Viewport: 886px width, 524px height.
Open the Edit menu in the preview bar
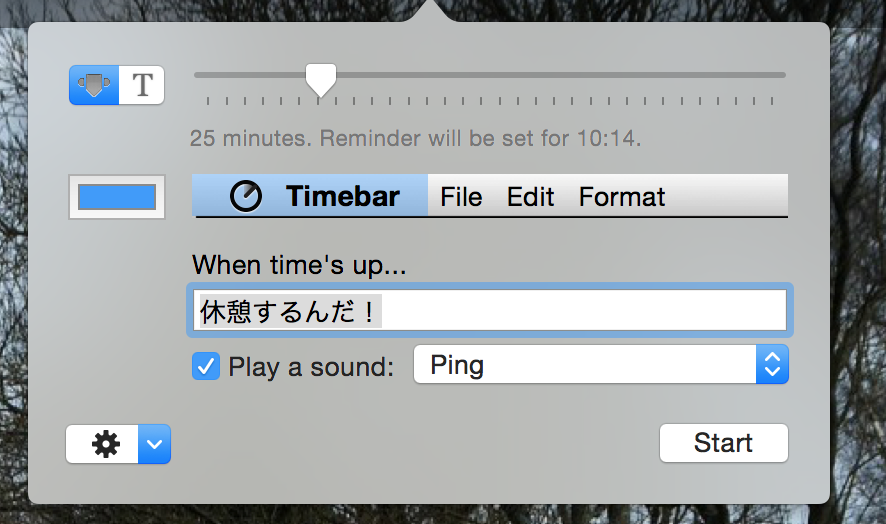tap(530, 197)
